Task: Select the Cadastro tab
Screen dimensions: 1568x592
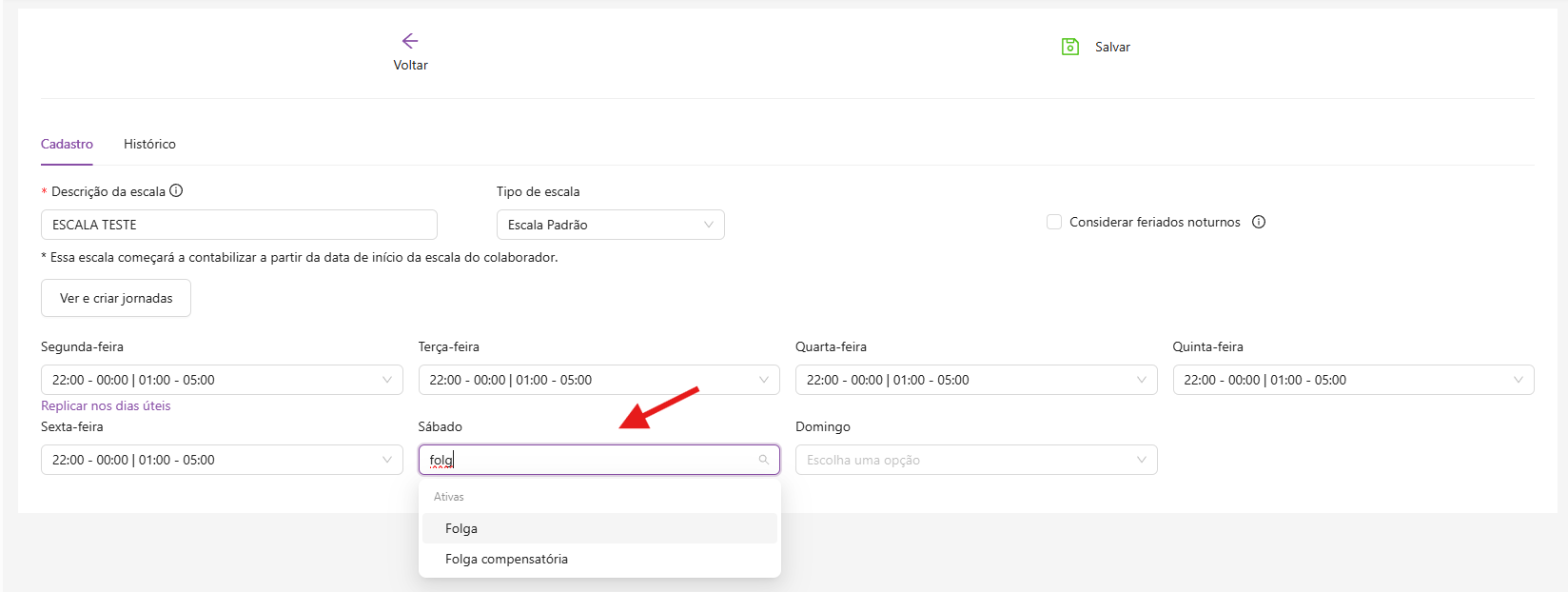Action: 67,144
